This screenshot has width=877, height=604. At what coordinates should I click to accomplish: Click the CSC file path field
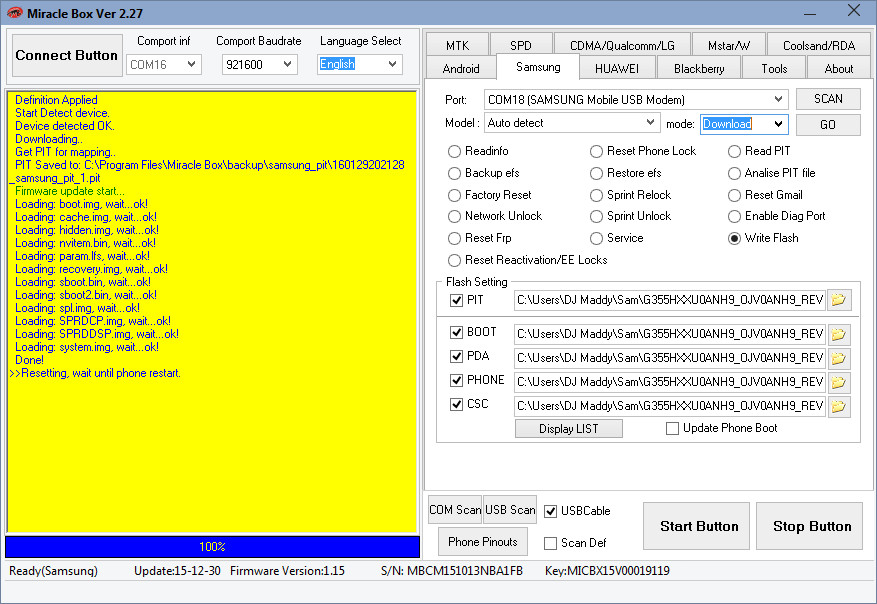pyautogui.click(x=669, y=406)
